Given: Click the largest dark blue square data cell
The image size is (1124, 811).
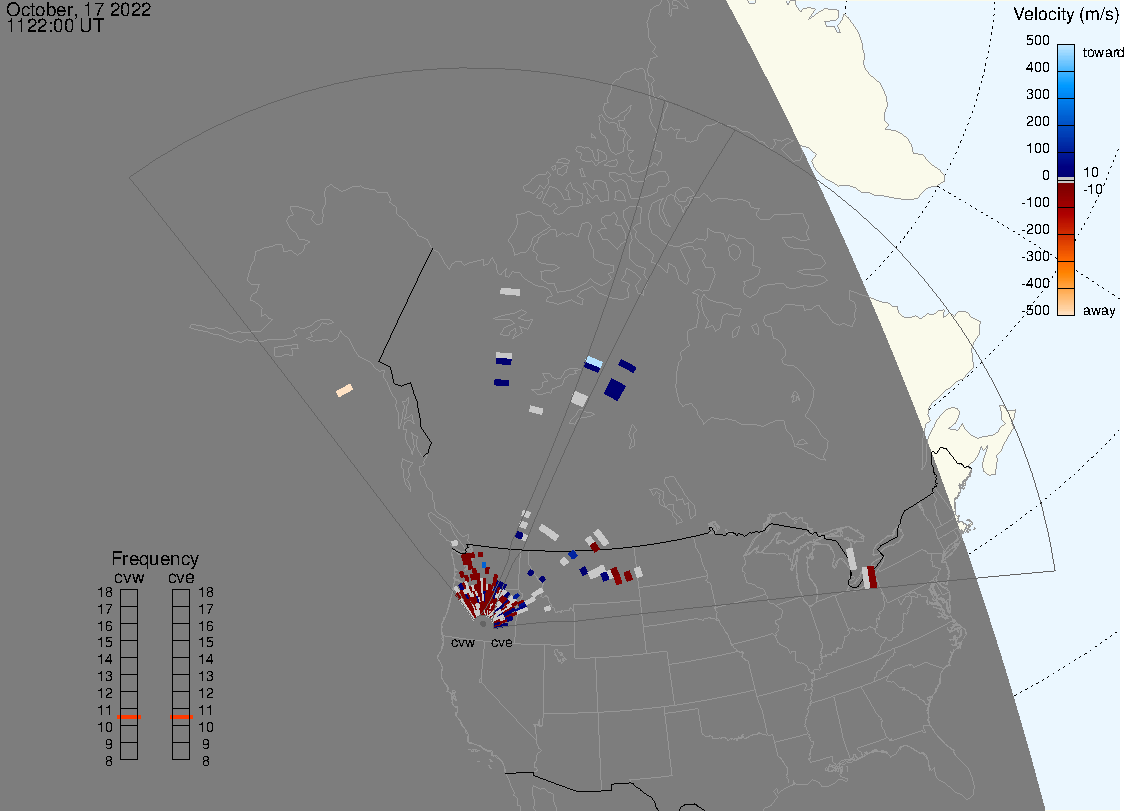Looking at the screenshot, I should pos(614,389).
